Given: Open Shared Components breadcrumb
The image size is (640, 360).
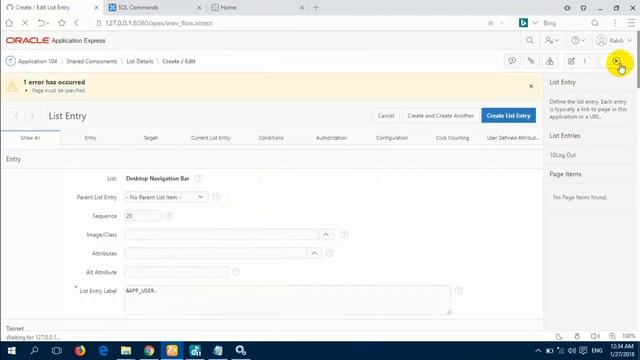Looking at the screenshot, I should click(x=91, y=61).
